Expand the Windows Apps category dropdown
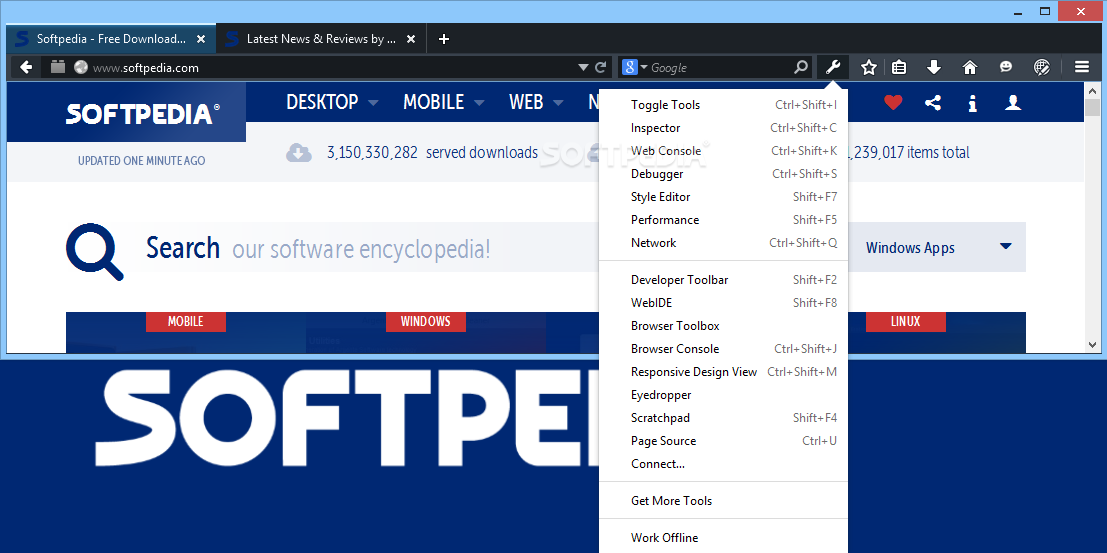This screenshot has width=1107, height=553. pyautogui.click(x=1006, y=246)
